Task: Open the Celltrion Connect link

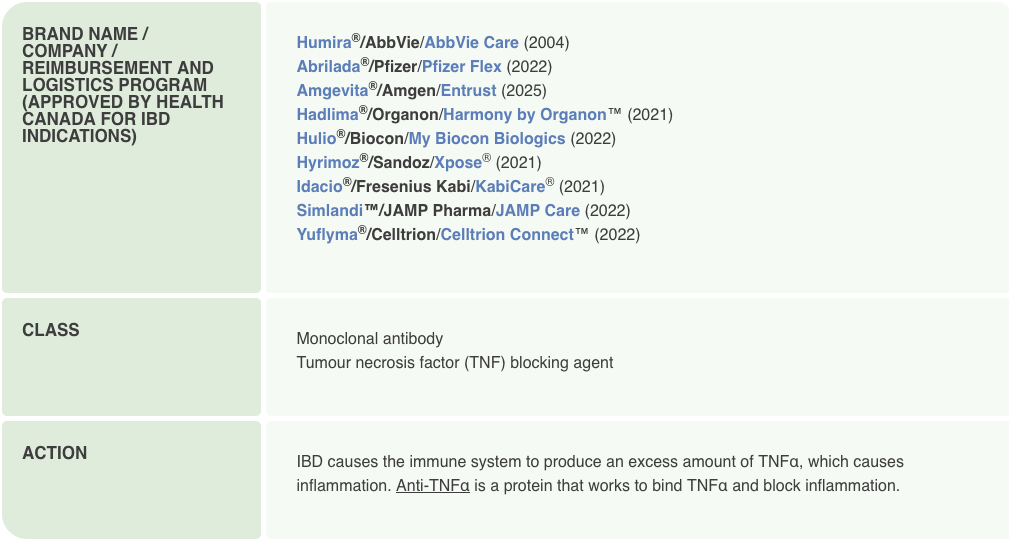Action: 506,235
